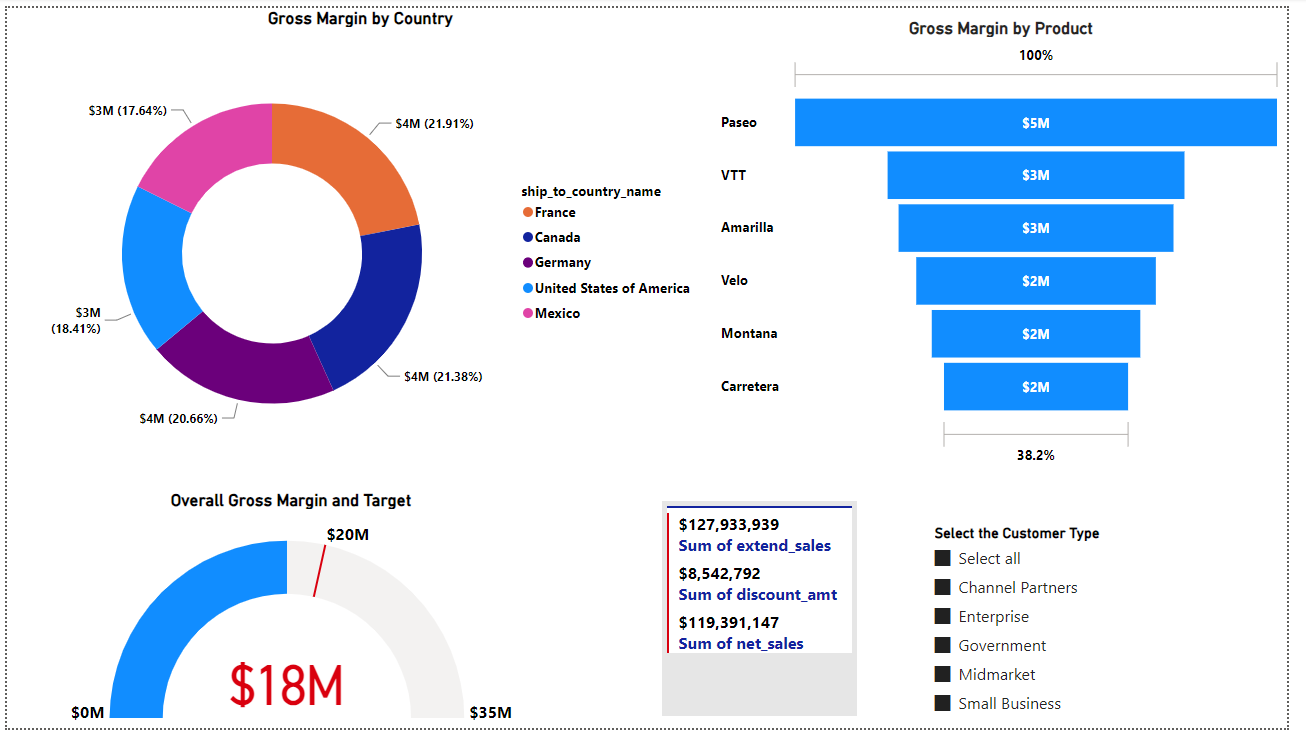Click the Canada legend entry
This screenshot has width=1306, height=745.
pos(558,237)
